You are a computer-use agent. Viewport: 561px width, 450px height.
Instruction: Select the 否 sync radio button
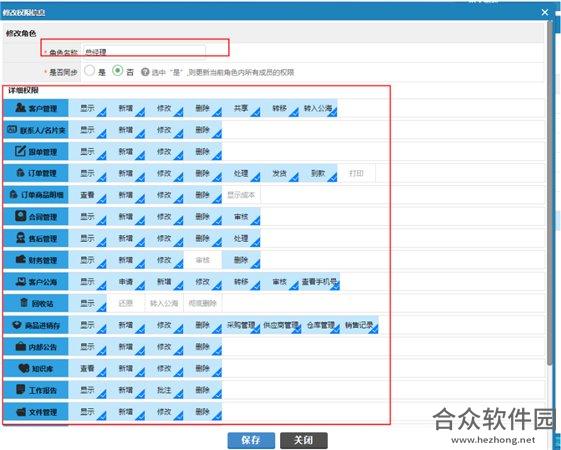117,70
